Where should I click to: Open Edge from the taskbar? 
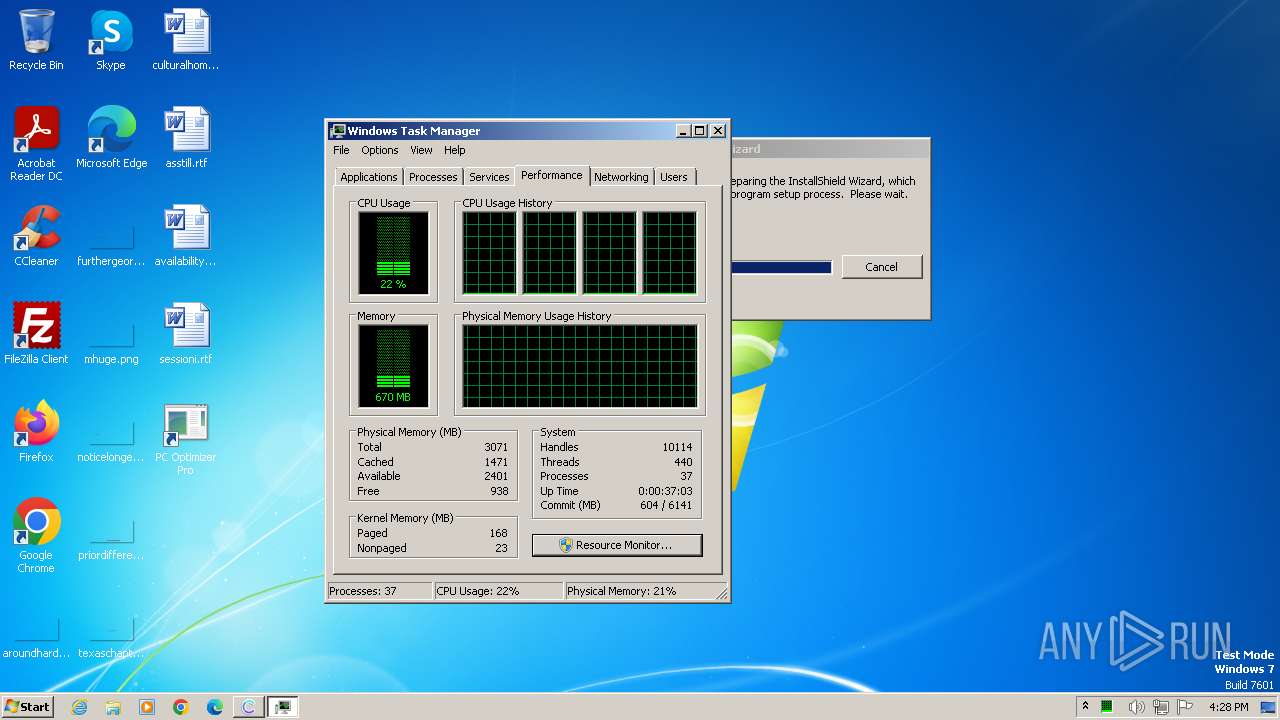point(215,707)
